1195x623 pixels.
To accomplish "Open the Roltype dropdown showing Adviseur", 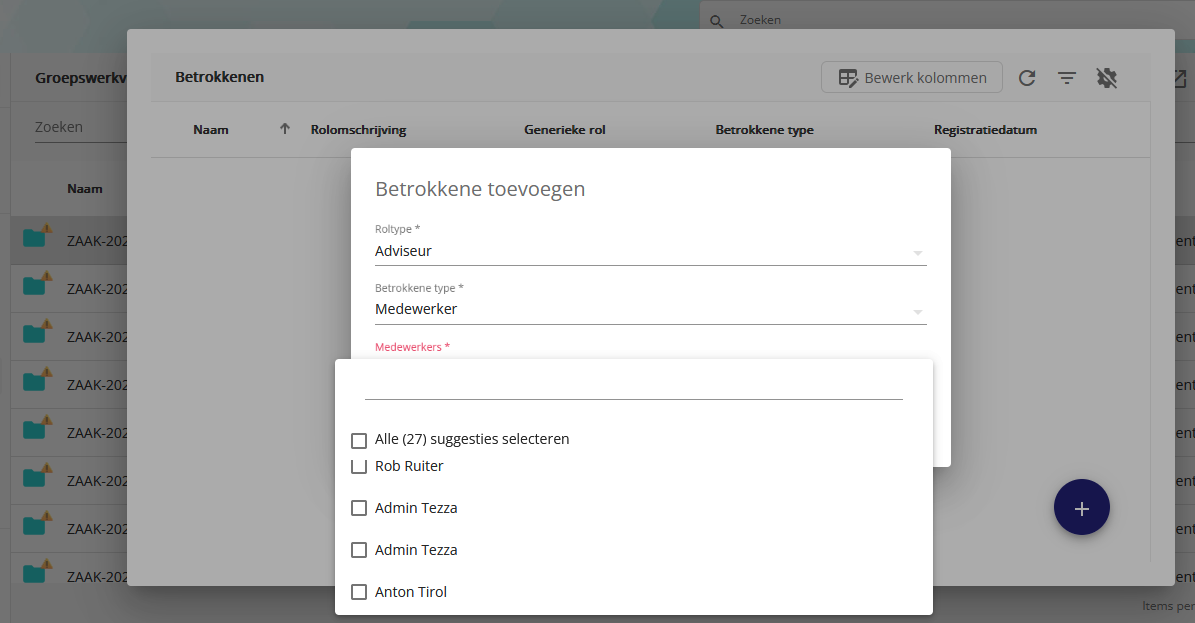I will 651,251.
